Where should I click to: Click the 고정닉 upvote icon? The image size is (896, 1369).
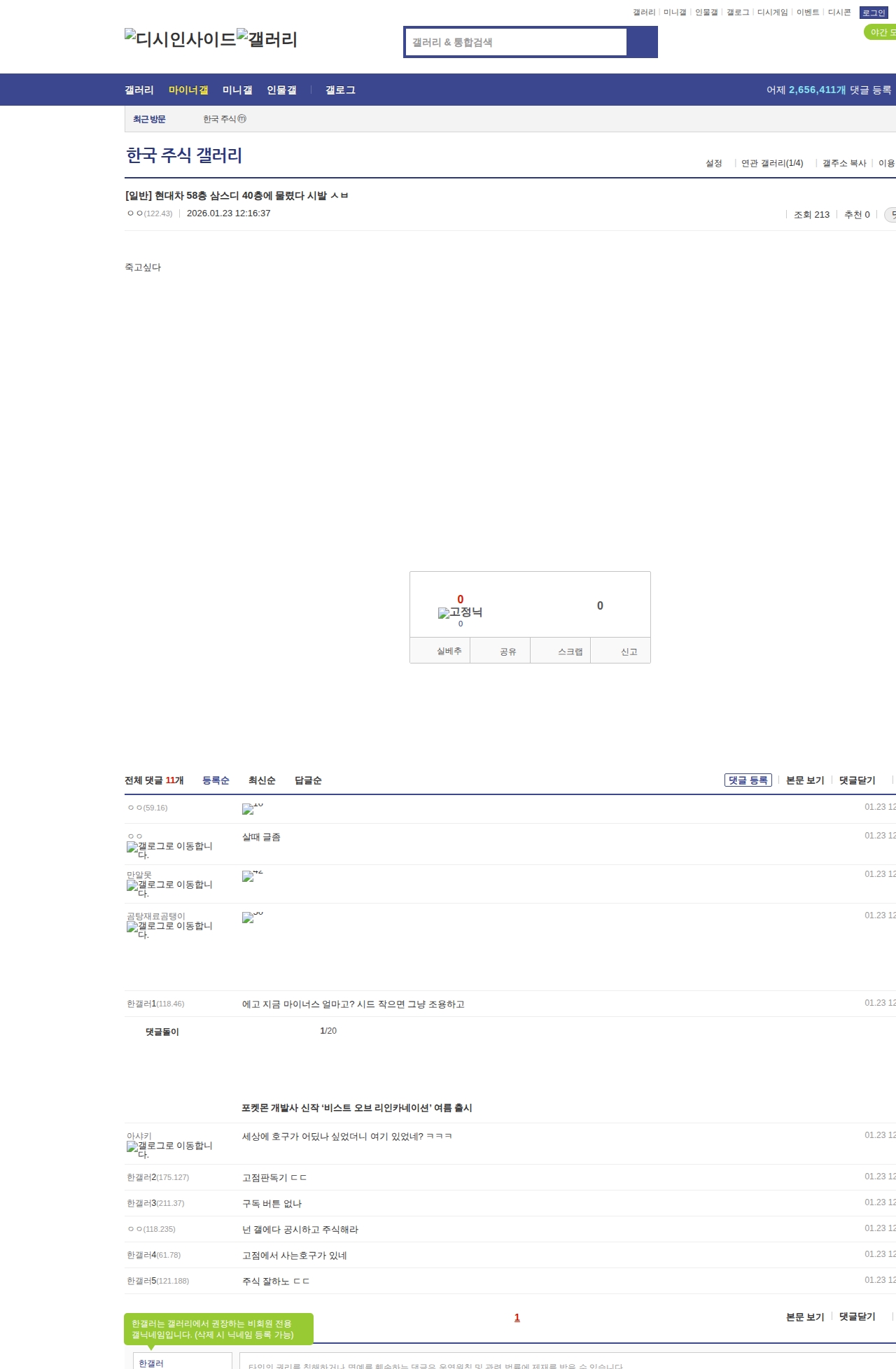(x=460, y=612)
